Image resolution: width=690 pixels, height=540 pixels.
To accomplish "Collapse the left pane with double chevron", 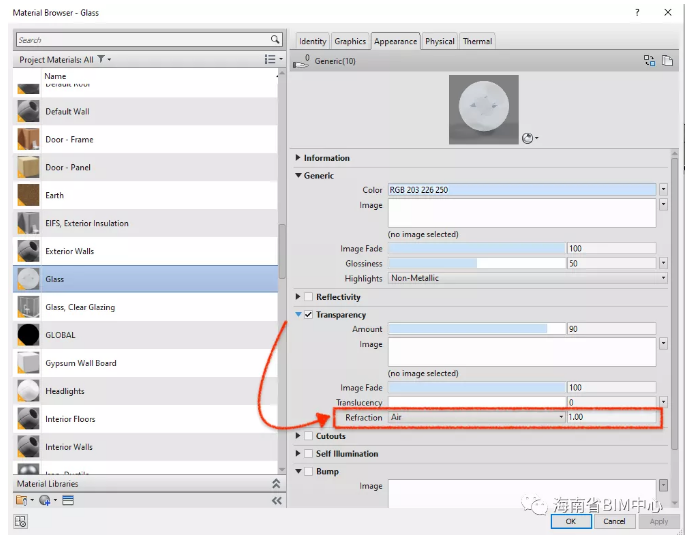I will [x=277, y=500].
